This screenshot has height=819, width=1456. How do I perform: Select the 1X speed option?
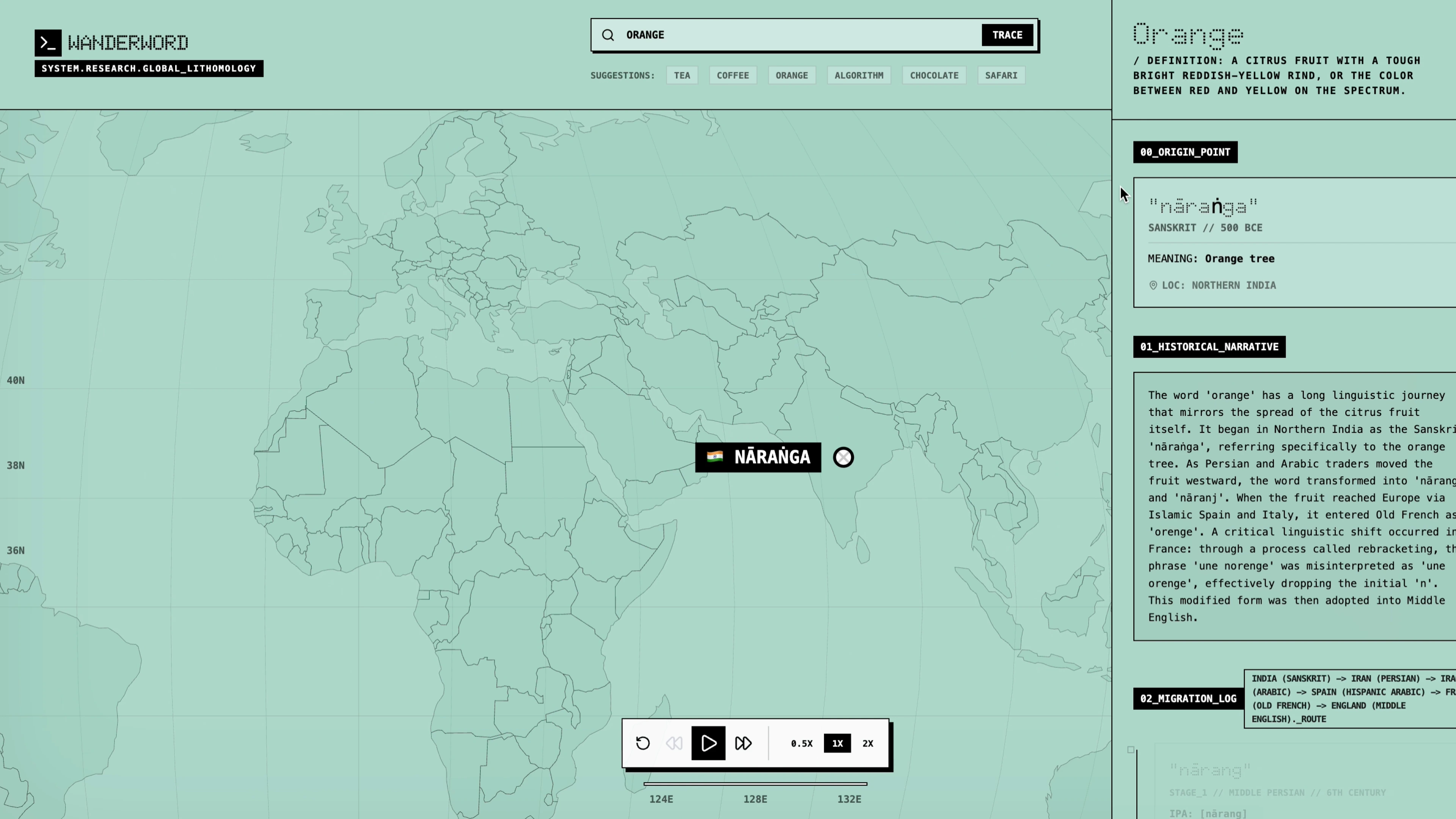tap(837, 743)
